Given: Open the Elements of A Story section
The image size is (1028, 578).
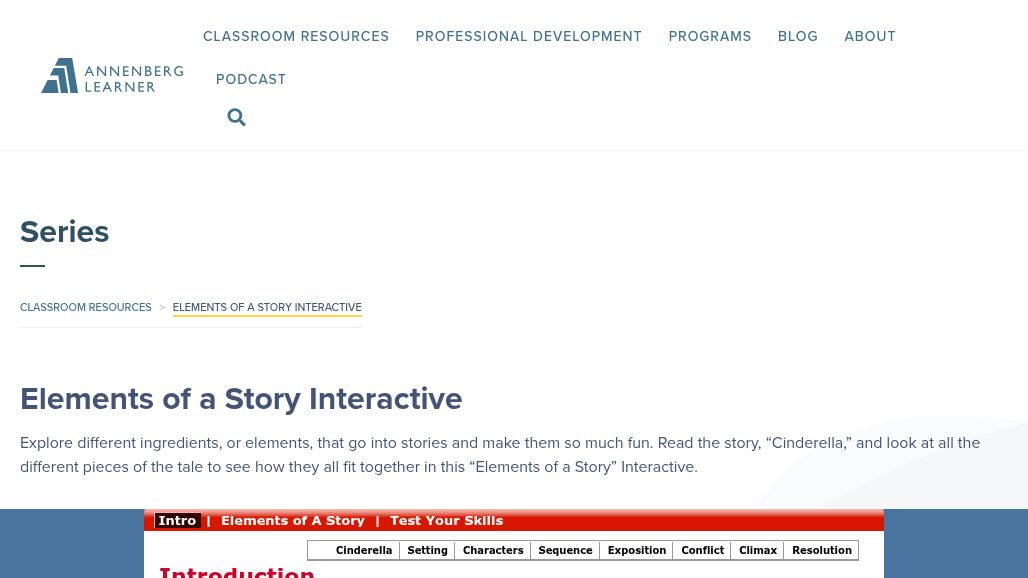Looking at the screenshot, I should [x=293, y=520].
